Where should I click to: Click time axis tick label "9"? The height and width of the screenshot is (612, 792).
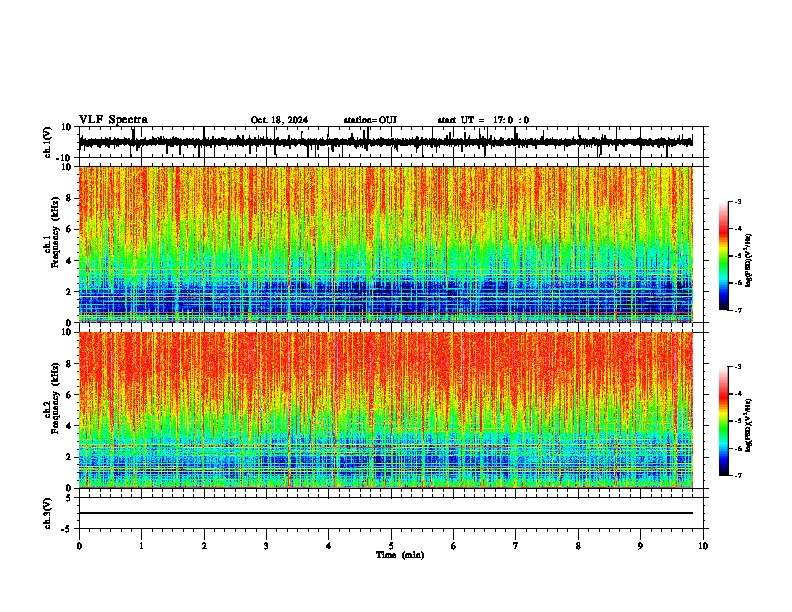(x=640, y=546)
